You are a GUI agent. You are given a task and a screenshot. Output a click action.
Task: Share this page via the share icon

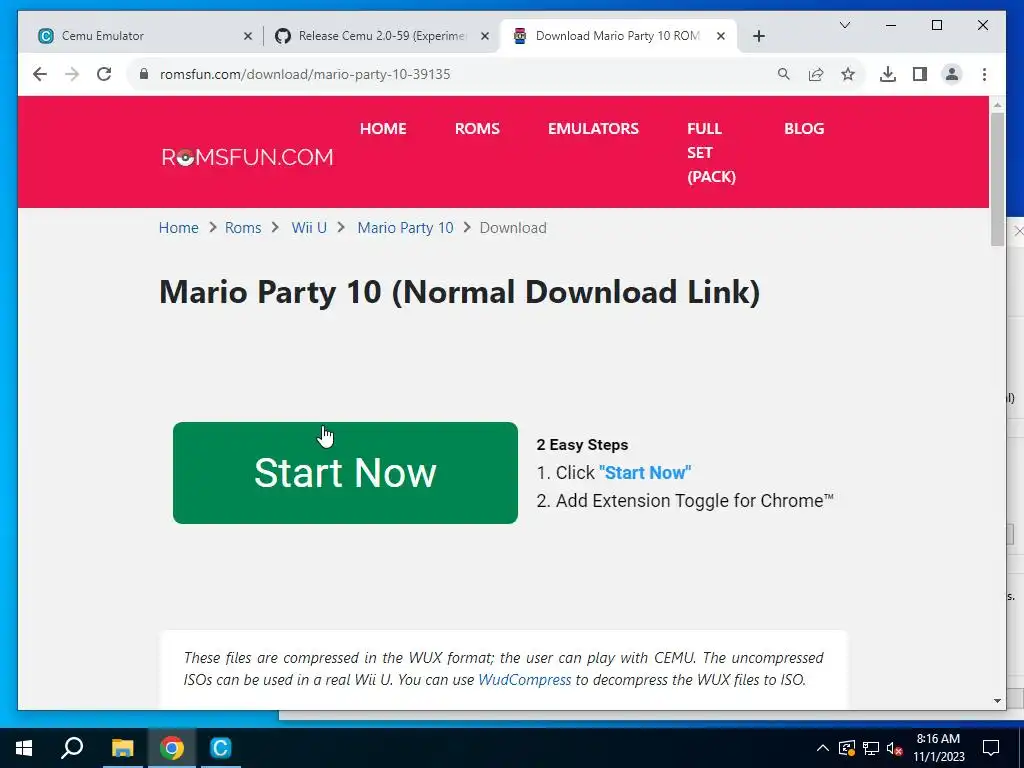point(816,74)
